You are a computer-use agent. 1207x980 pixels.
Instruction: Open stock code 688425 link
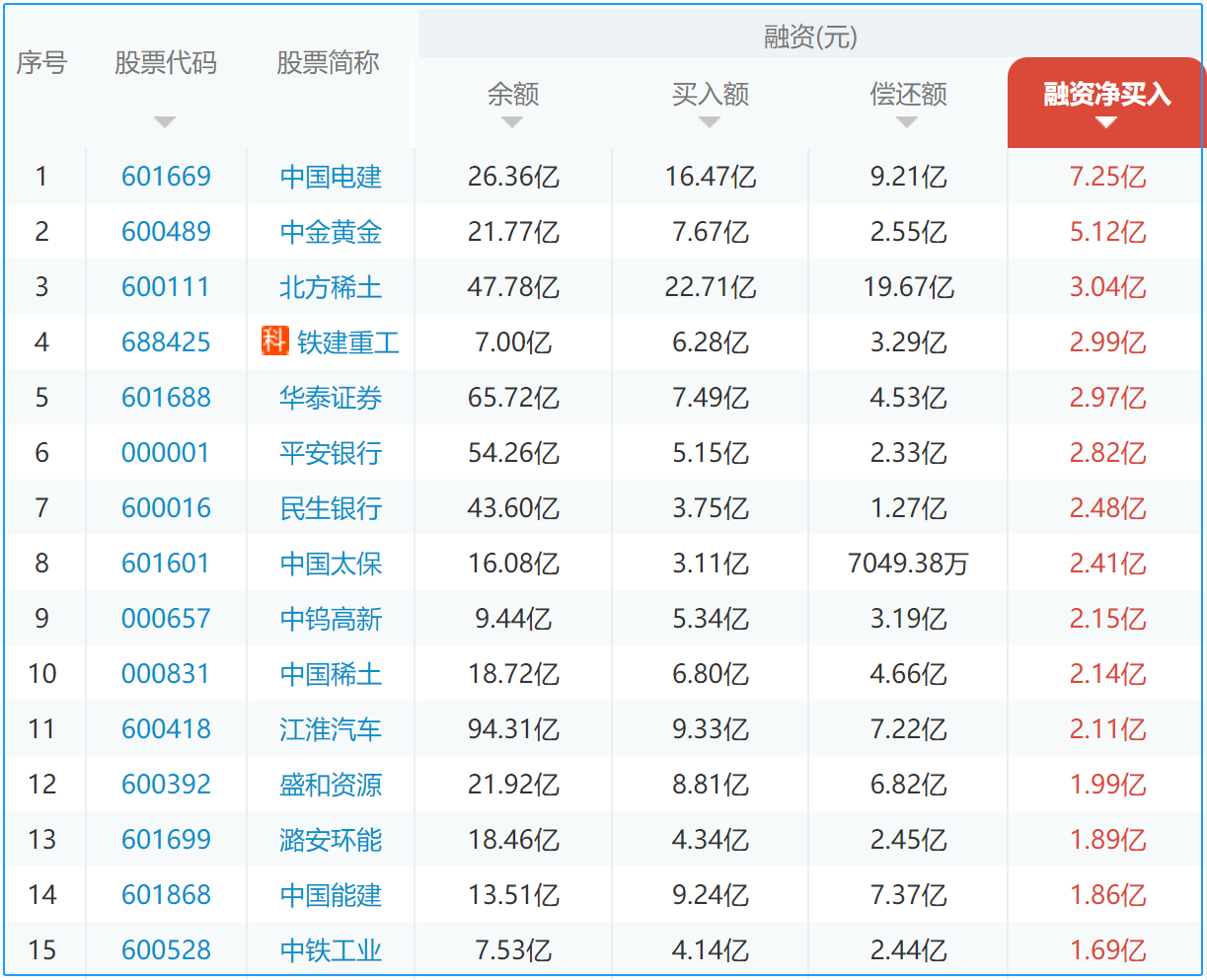click(166, 342)
